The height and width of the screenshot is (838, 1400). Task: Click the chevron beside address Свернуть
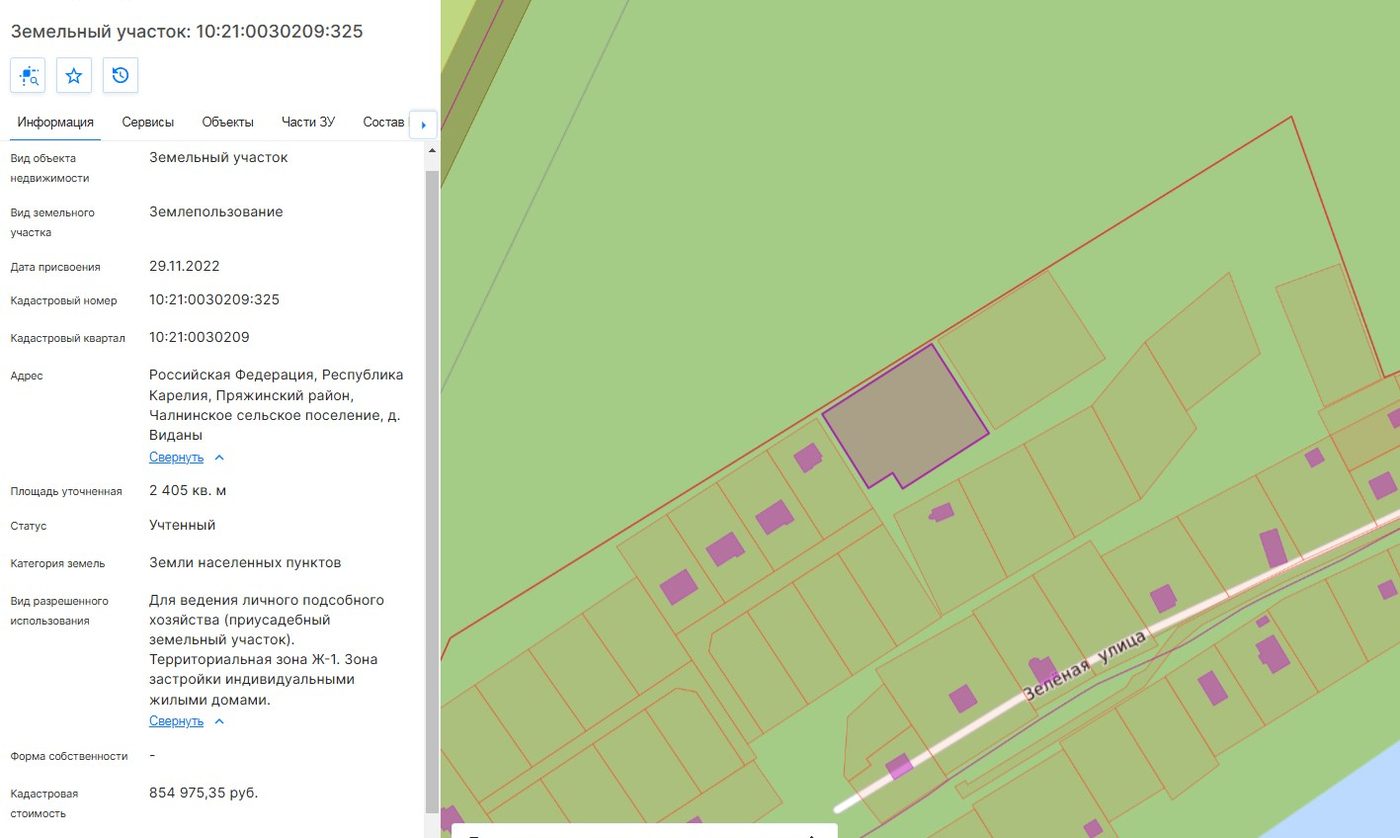pyautogui.click(x=220, y=458)
